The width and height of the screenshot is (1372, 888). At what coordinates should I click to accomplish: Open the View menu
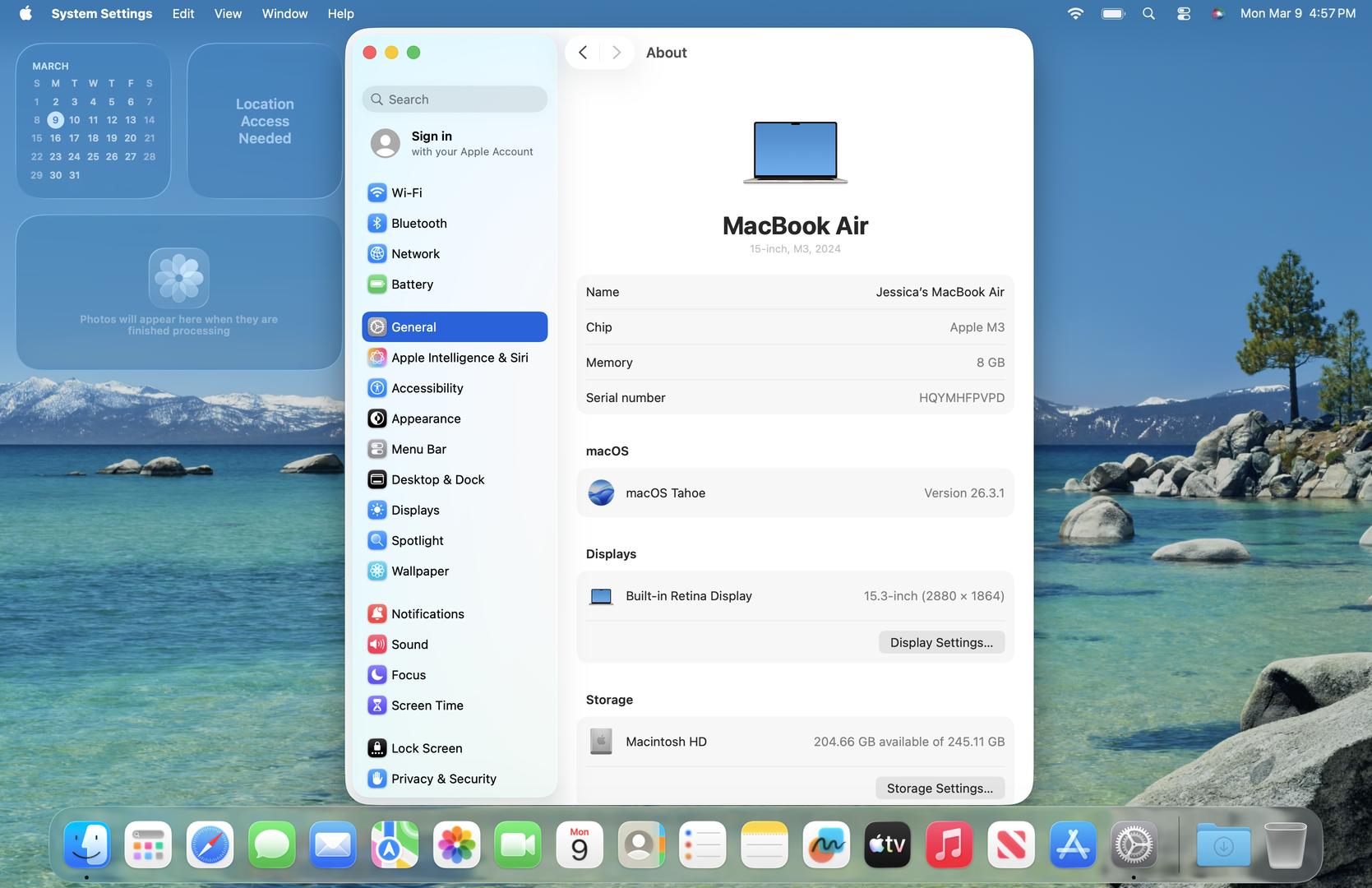click(x=228, y=14)
